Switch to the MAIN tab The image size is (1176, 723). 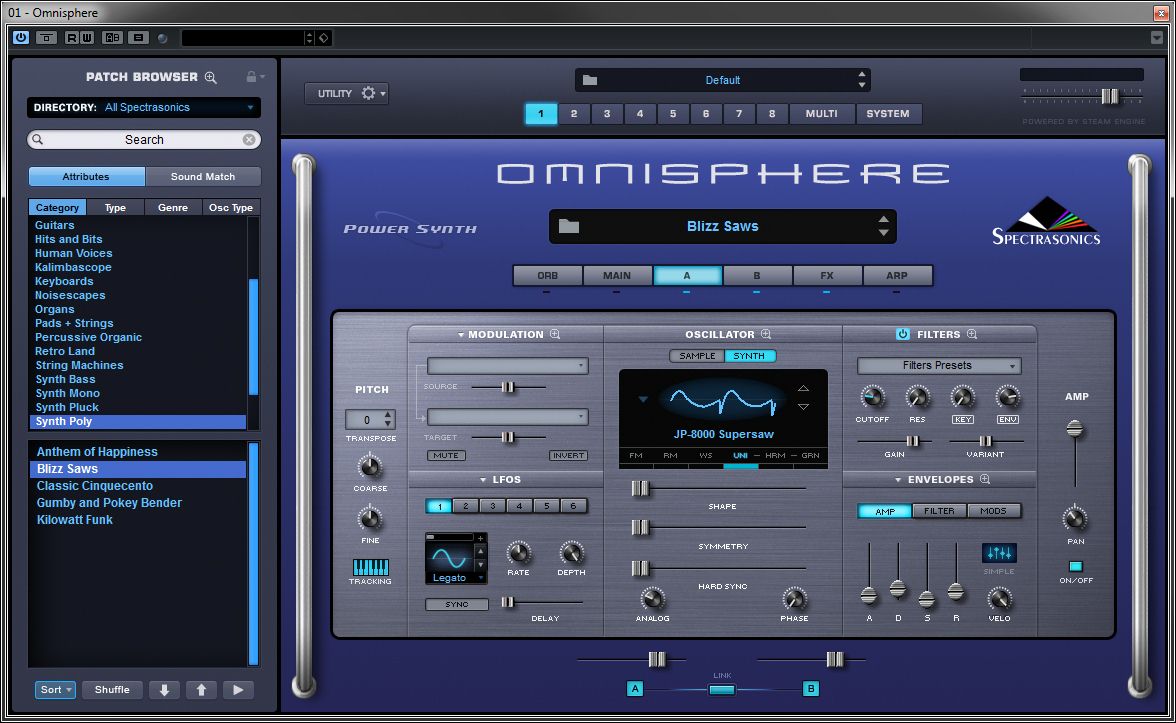(x=616, y=275)
